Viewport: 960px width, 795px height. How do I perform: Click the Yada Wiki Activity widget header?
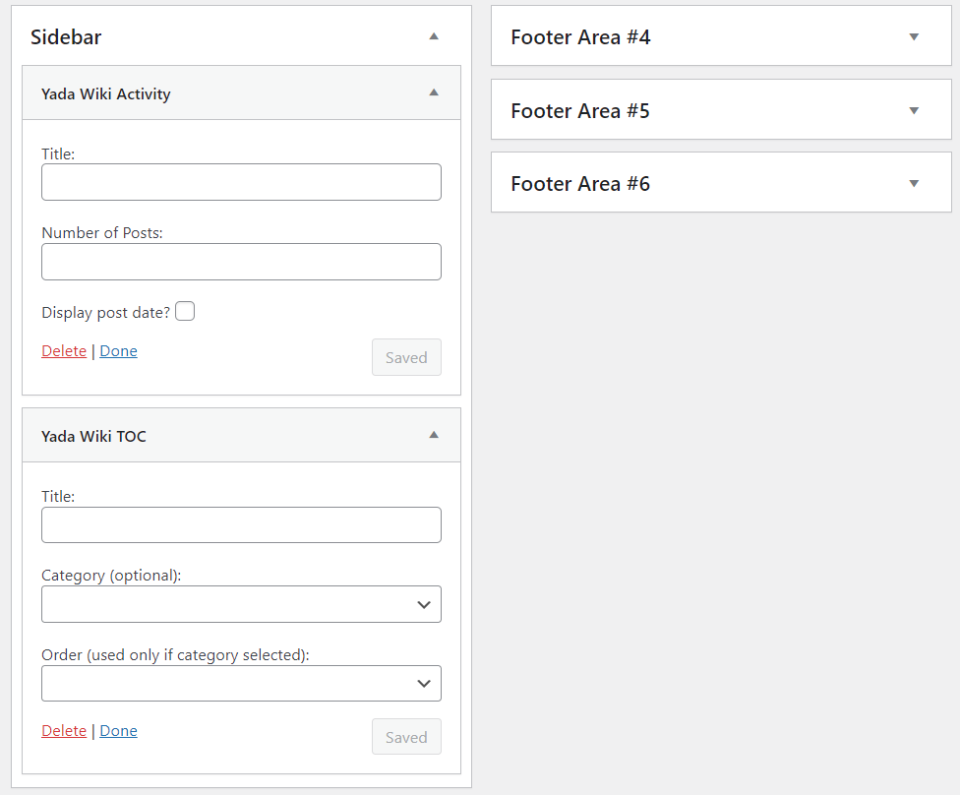point(106,94)
